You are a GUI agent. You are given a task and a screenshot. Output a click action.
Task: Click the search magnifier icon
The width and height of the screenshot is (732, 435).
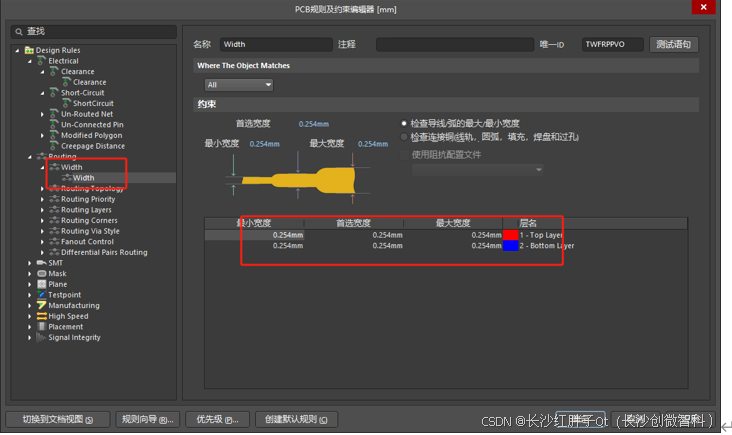(x=19, y=32)
